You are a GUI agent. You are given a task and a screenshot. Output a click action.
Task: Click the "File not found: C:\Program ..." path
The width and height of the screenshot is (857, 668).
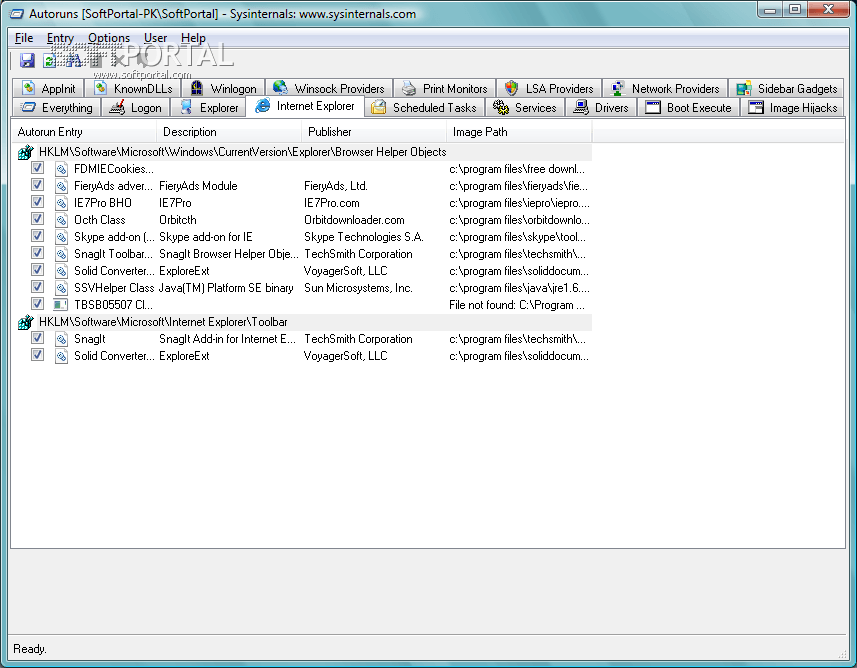tap(516, 305)
